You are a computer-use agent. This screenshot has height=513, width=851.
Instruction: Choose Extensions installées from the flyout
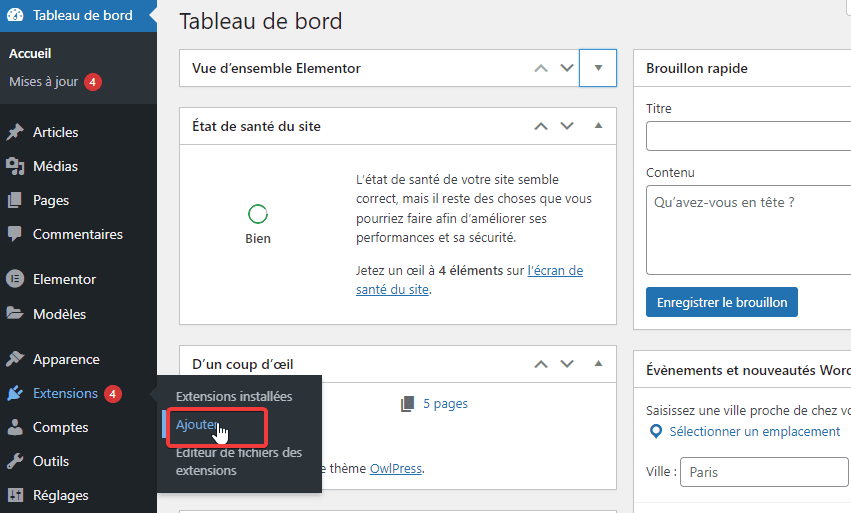pyautogui.click(x=234, y=396)
